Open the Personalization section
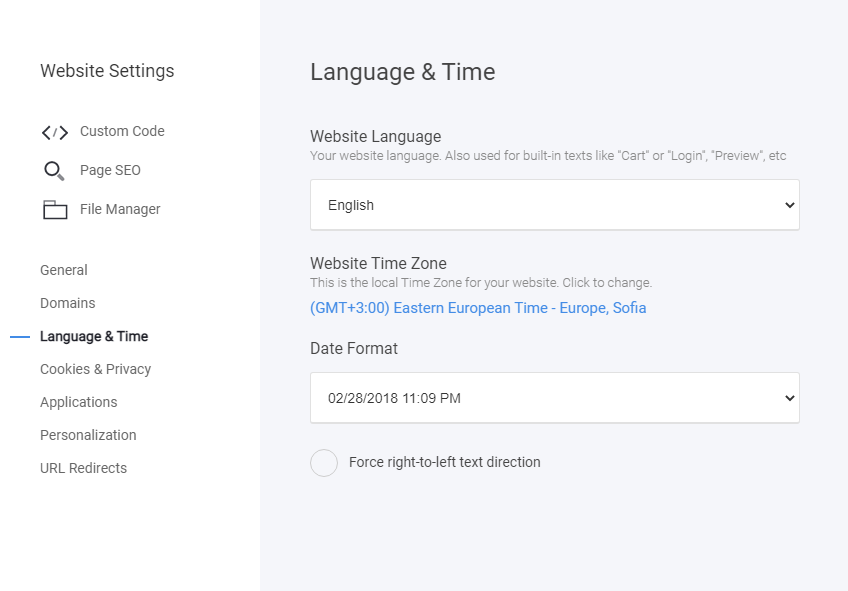Viewport: 848px width, 591px height. coord(88,435)
